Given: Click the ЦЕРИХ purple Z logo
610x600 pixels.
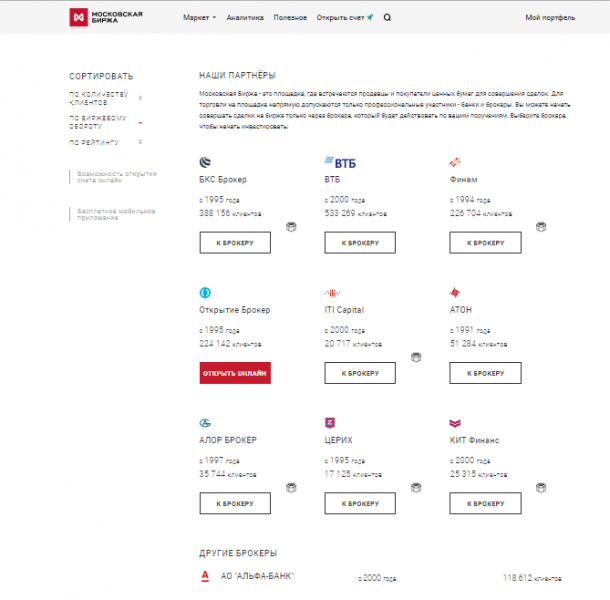Looking at the screenshot, I should tap(330, 423).
